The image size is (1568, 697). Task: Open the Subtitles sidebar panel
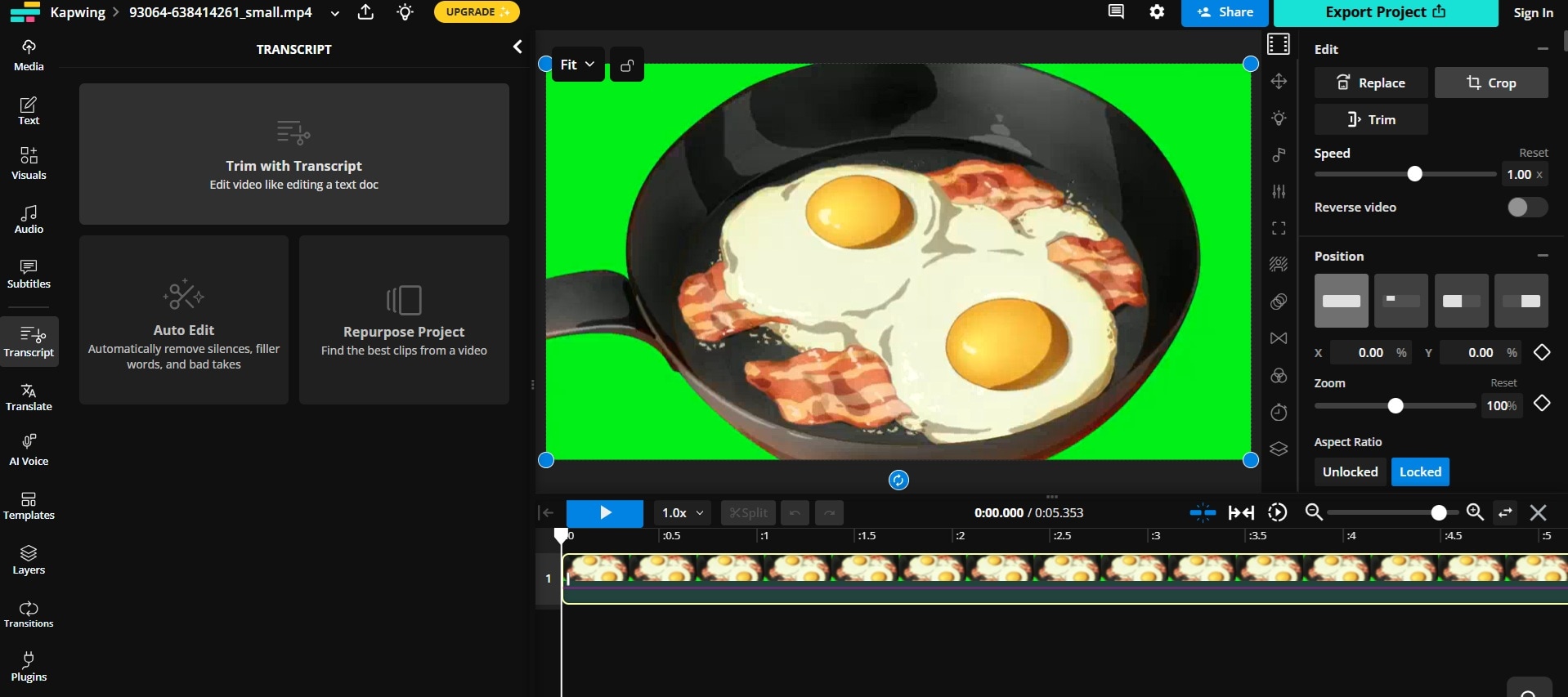tap(29, 274)
